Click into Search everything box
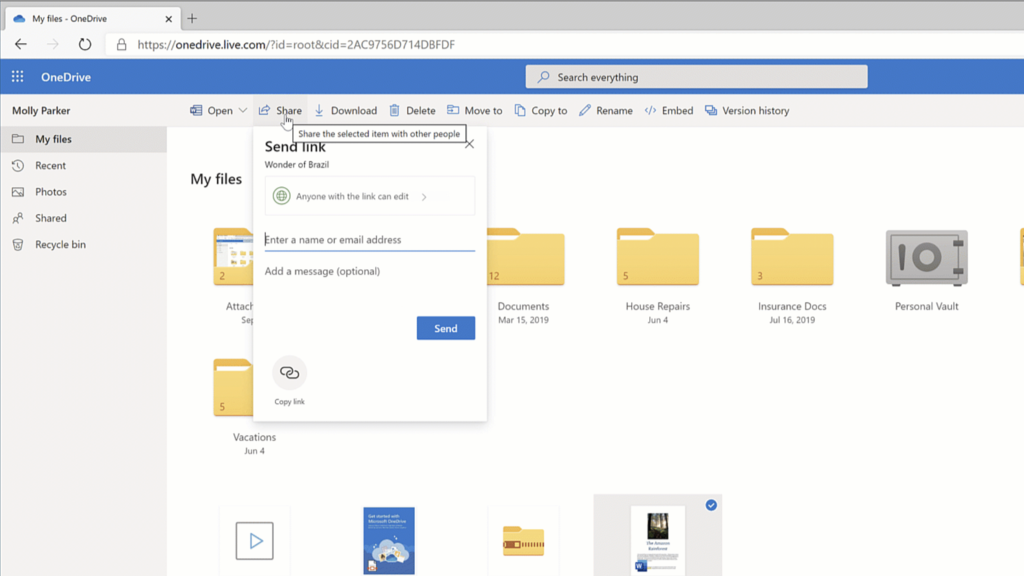1024x576 pixels. tap(696, 77)
